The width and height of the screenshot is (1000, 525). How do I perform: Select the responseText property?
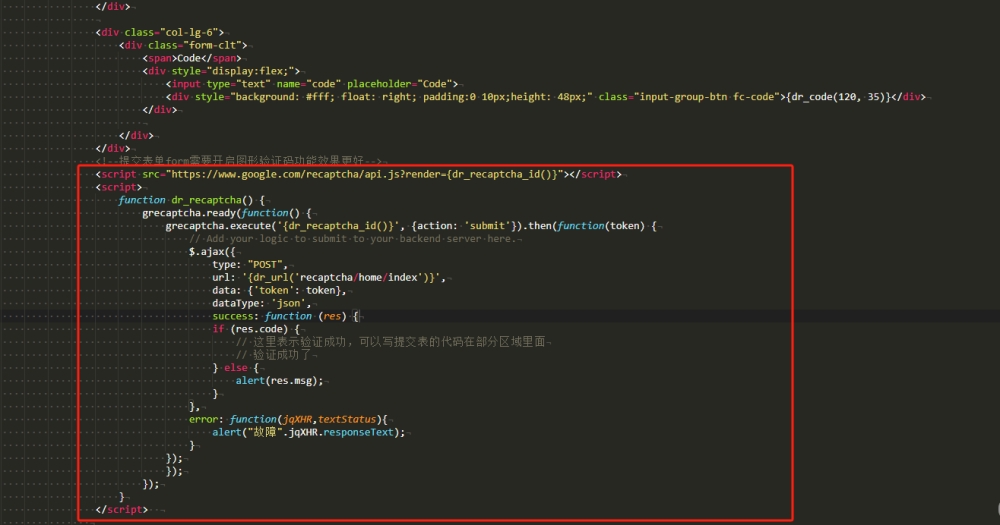(x=358, y=432)
